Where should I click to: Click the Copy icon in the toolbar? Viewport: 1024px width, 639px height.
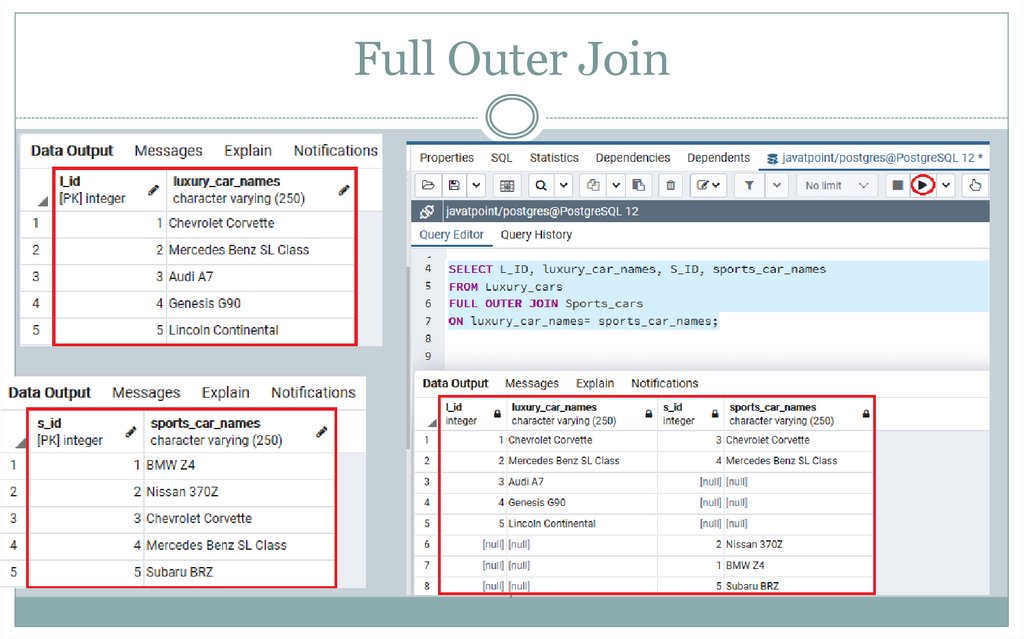[593, 186]
